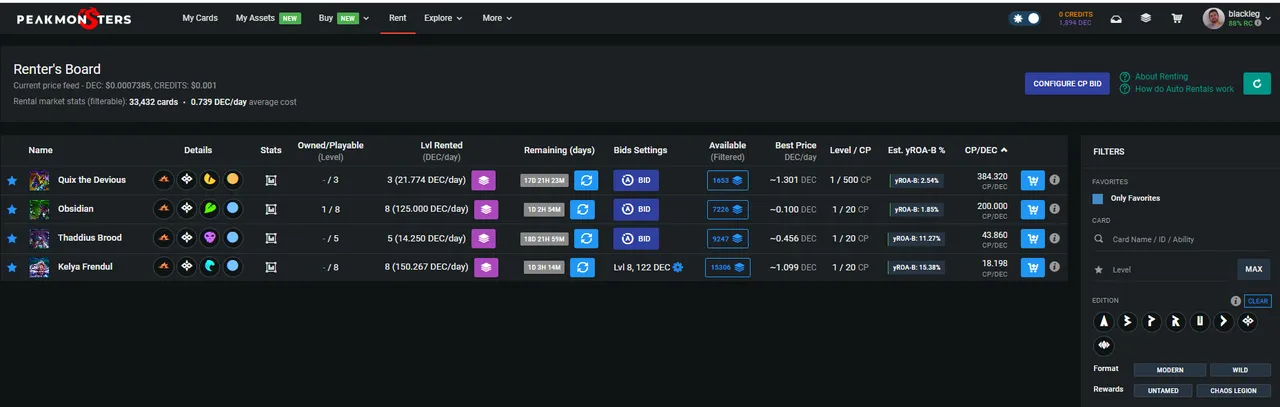Open the info icon on the Thaddius Brood row
This screenshot has width=1280, height=407.
pyautogui.click(x=1055, y=238)
